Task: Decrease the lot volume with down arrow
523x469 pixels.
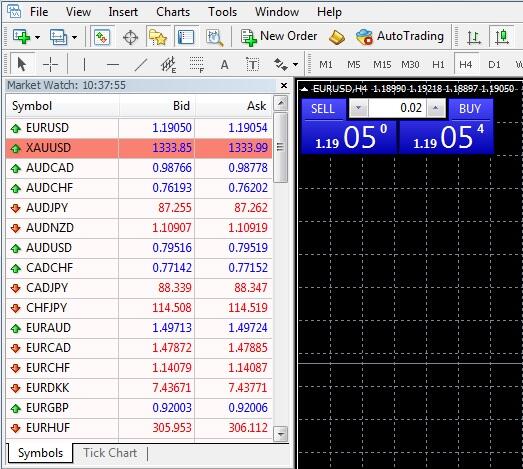Action: pos(359,108)
